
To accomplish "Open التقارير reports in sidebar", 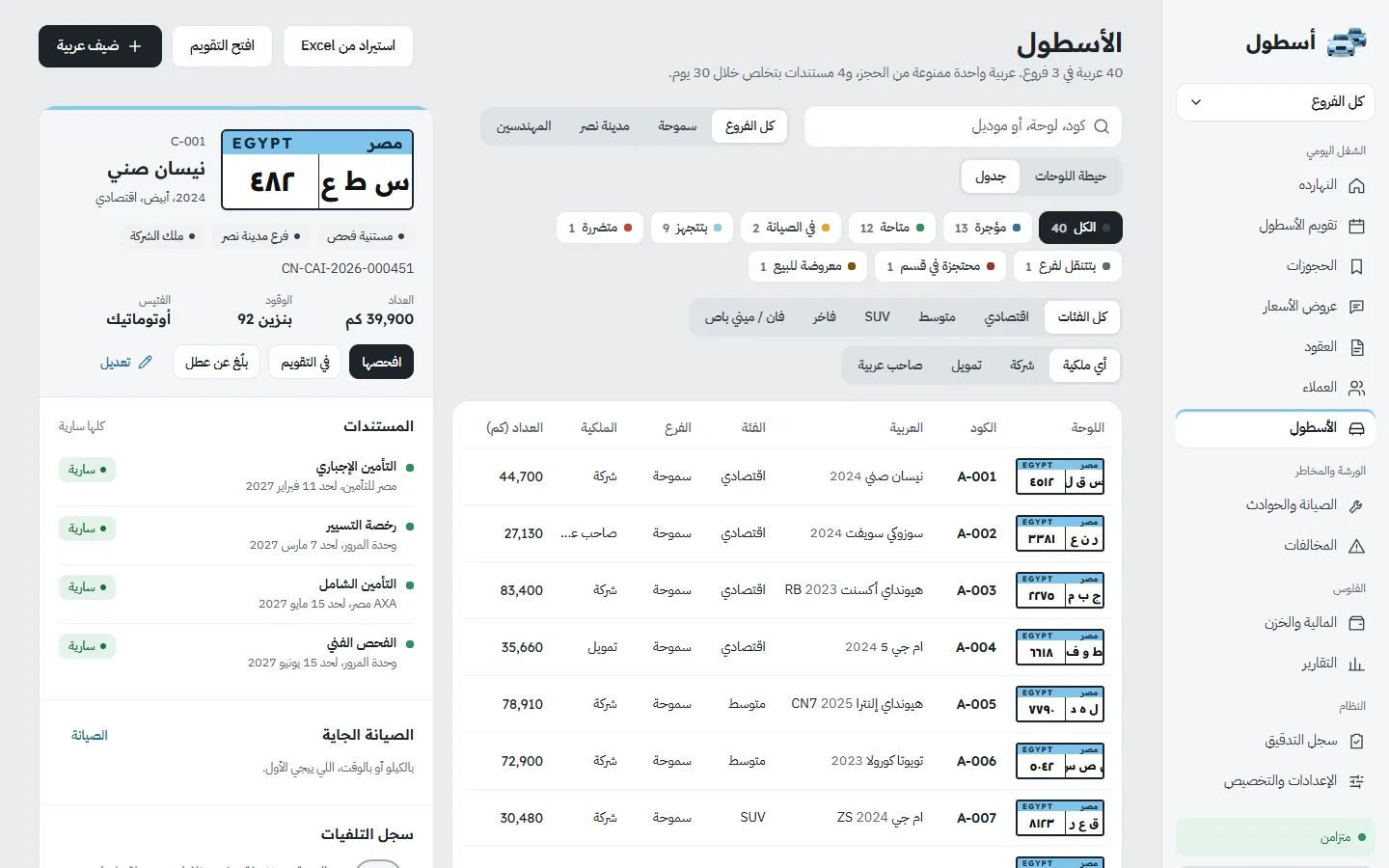I will pyautogui.click(x=1275, y=664).
